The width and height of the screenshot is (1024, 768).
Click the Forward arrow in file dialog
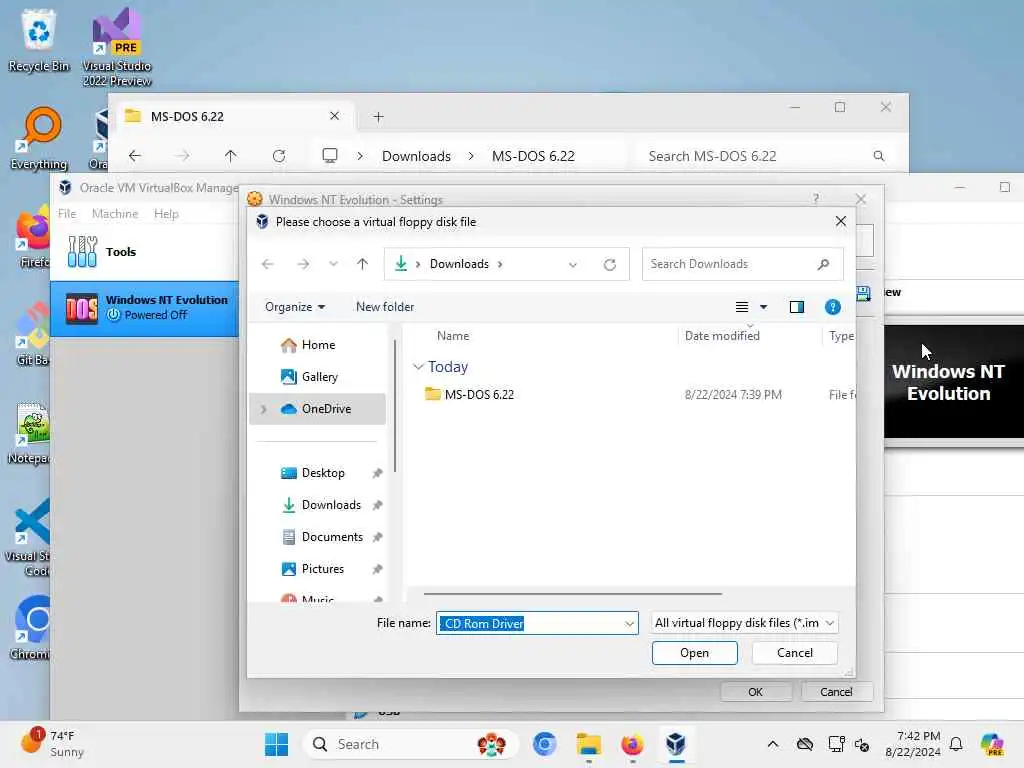pos(303,264)
